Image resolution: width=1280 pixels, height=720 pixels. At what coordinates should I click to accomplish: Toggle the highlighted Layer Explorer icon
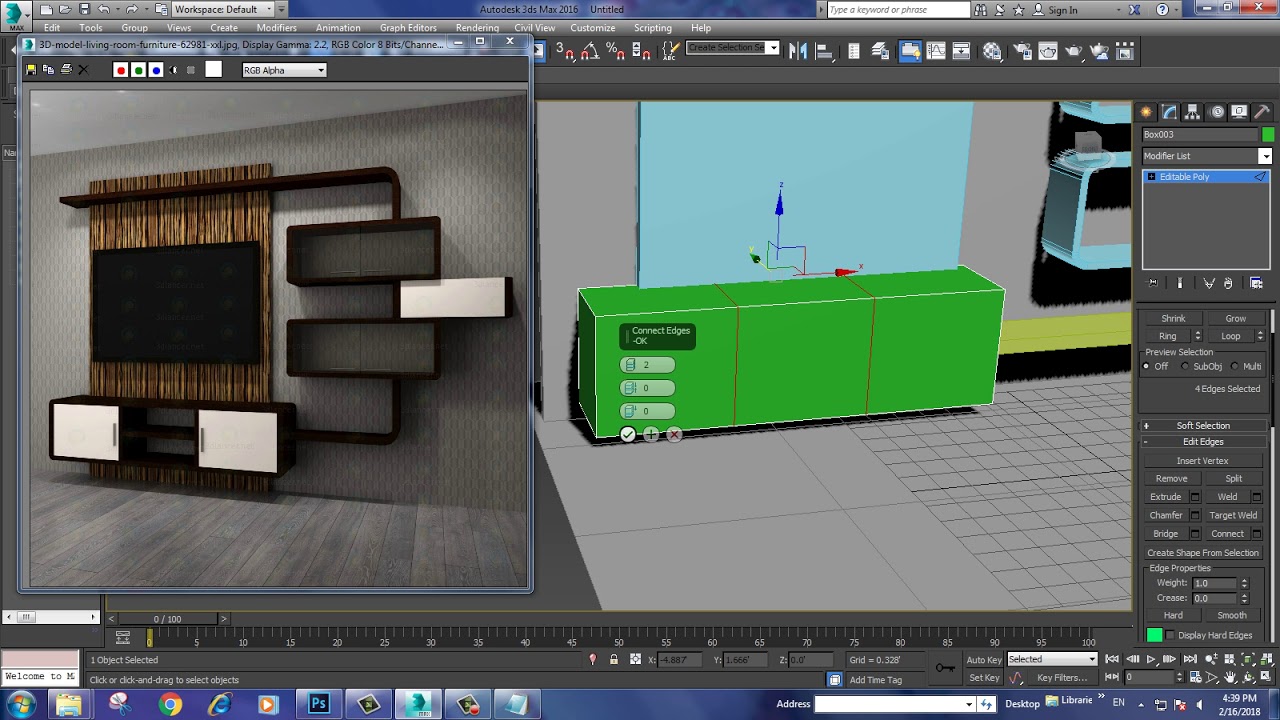click(910, 52)
